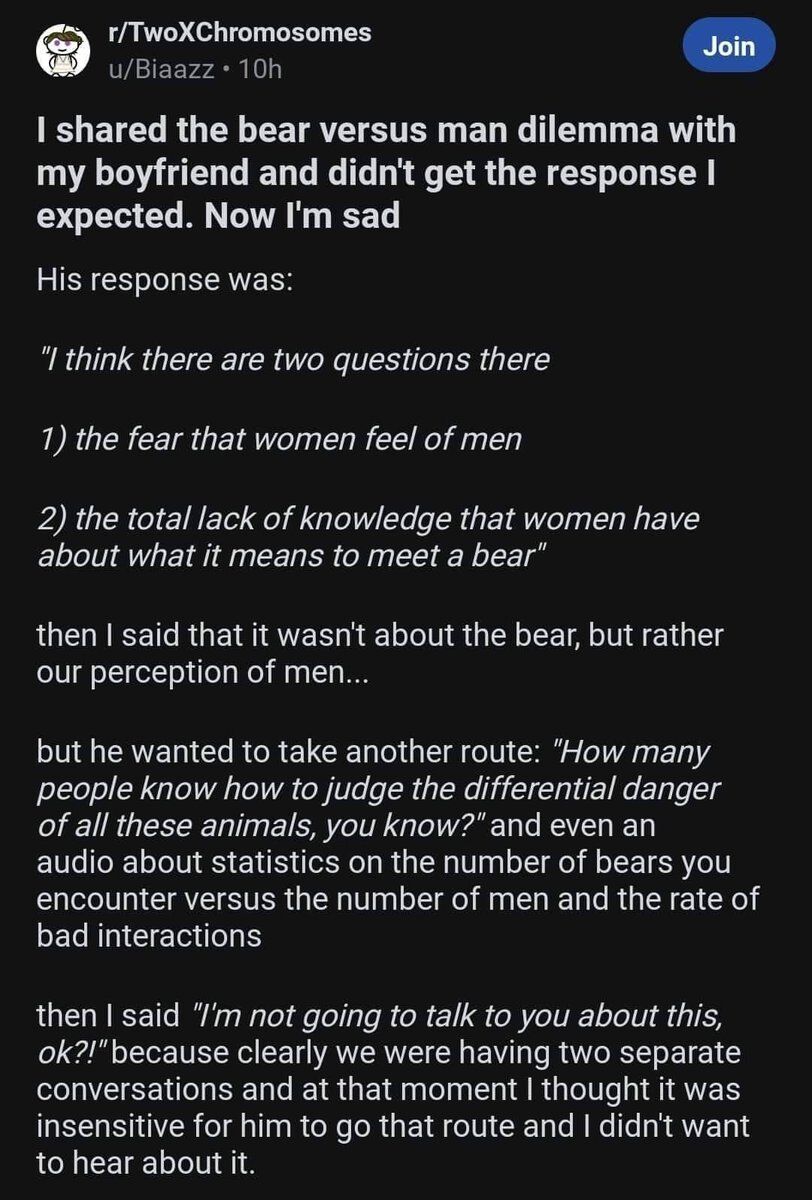Click the line starting "2) the total lack of knowledge"
This screenshot has height=1200, width=812.
click(x=367, y=519)
